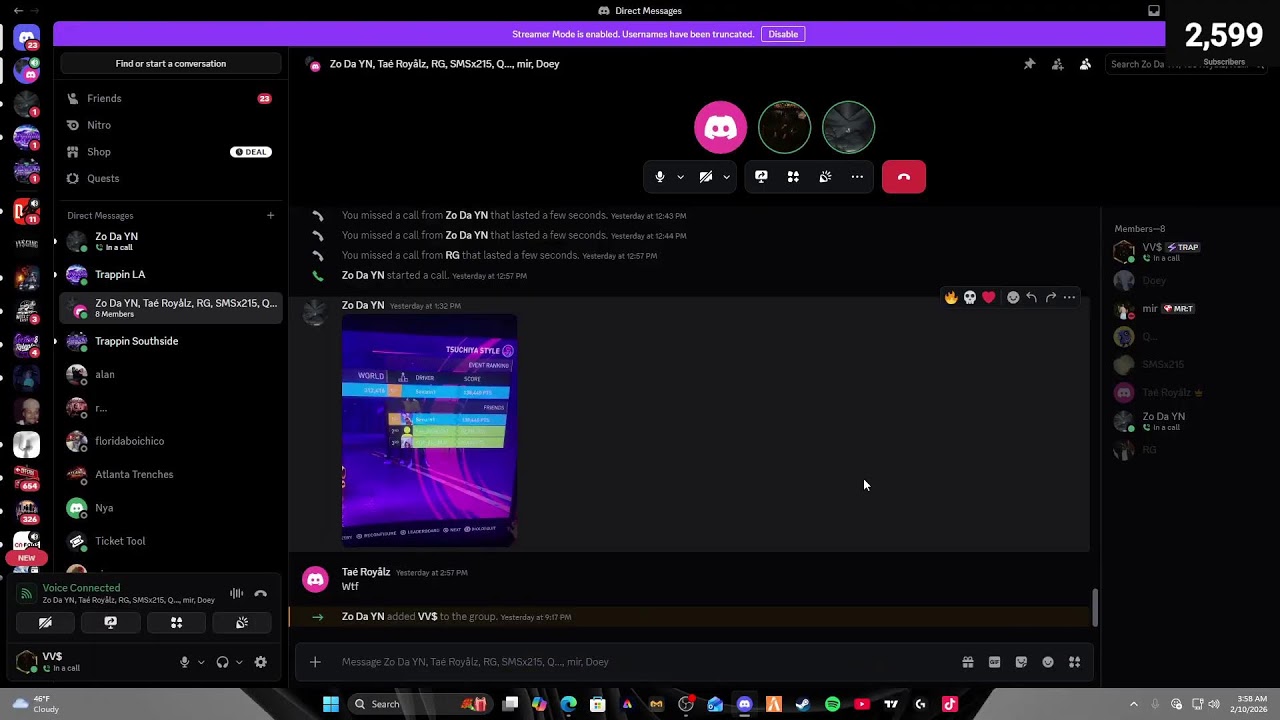Open the Nitro page
This screenshot has width=1280, height=720.
point(170,125)
